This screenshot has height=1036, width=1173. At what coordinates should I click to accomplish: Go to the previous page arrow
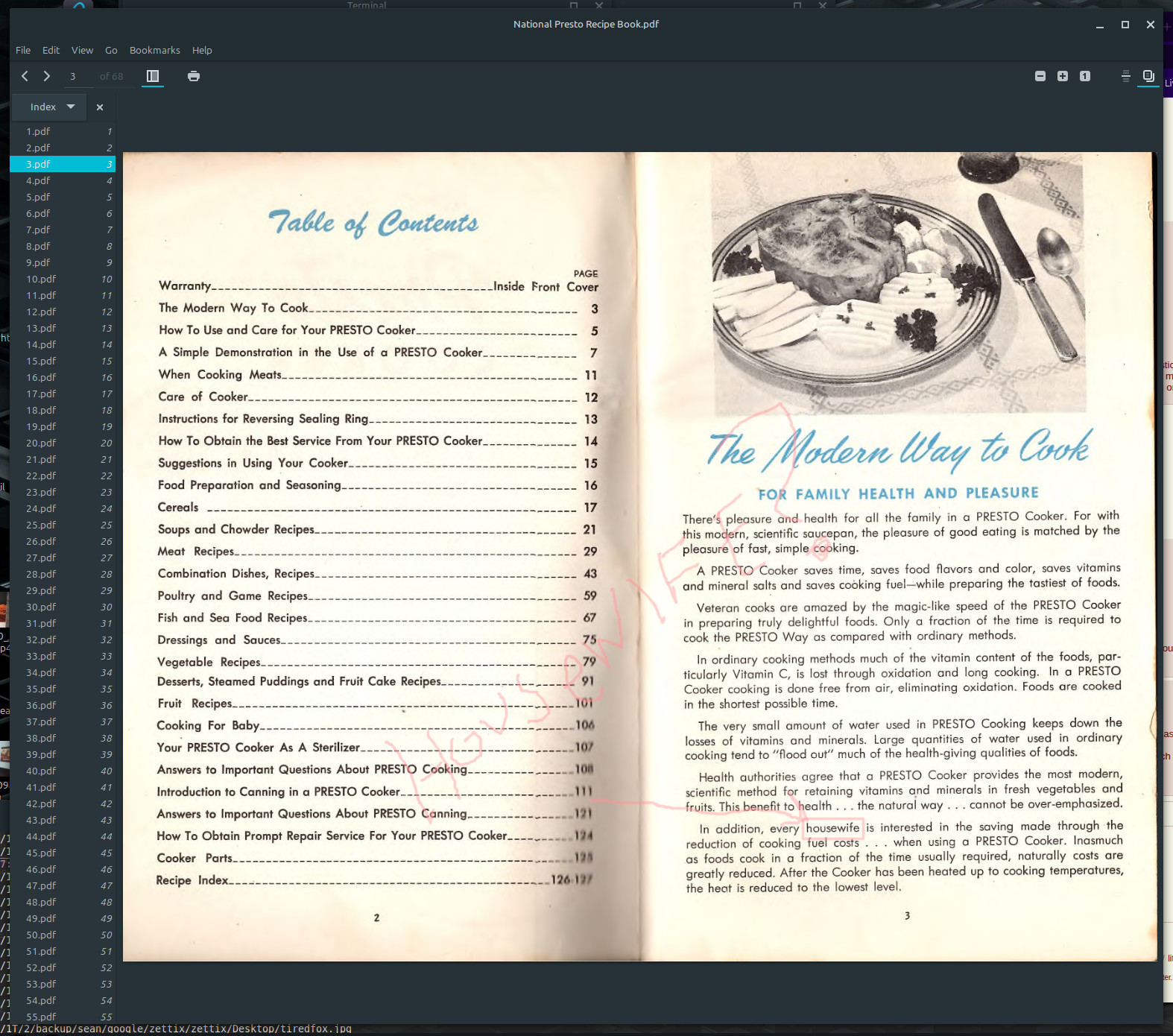click(25, 76)
